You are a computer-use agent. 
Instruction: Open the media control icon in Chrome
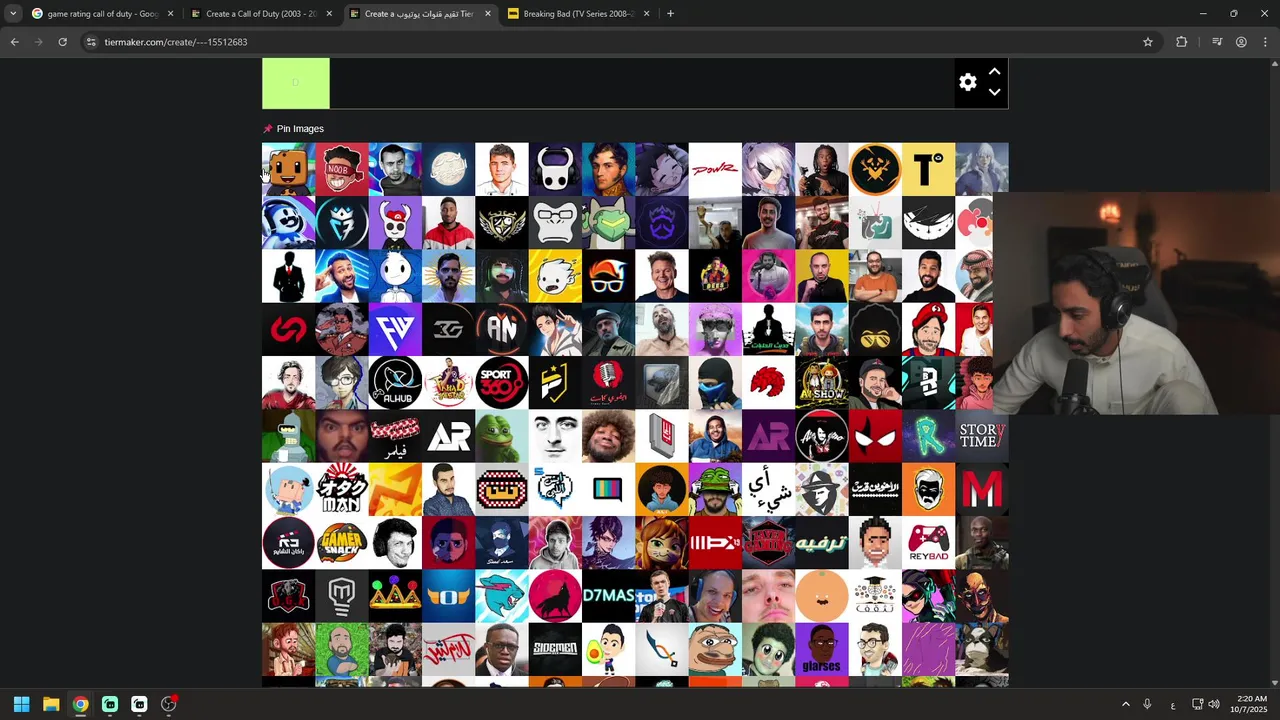pyautogui.click(x=1217, y=42)
